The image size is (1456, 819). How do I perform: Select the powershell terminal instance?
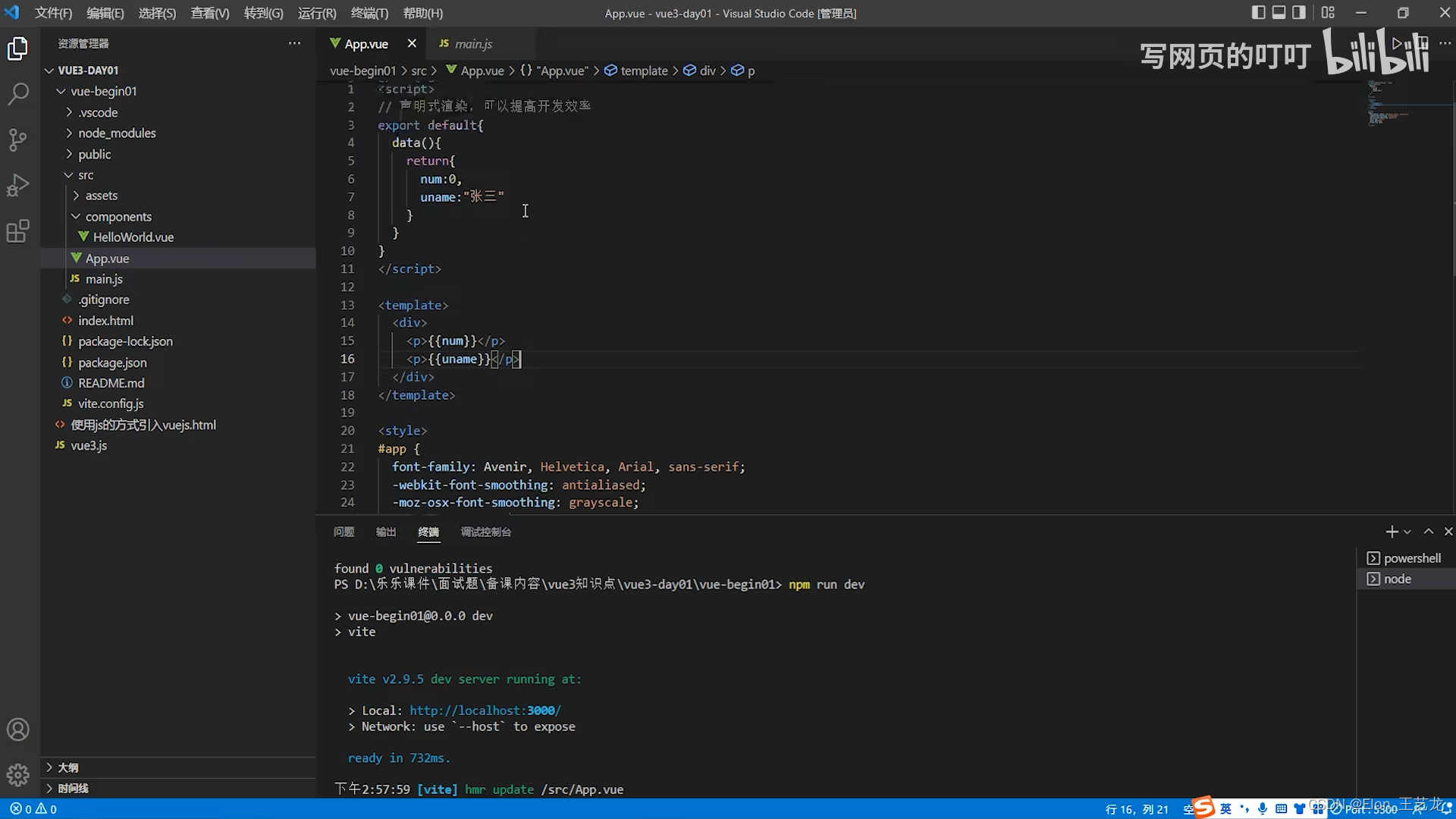tap(1405, 558)
